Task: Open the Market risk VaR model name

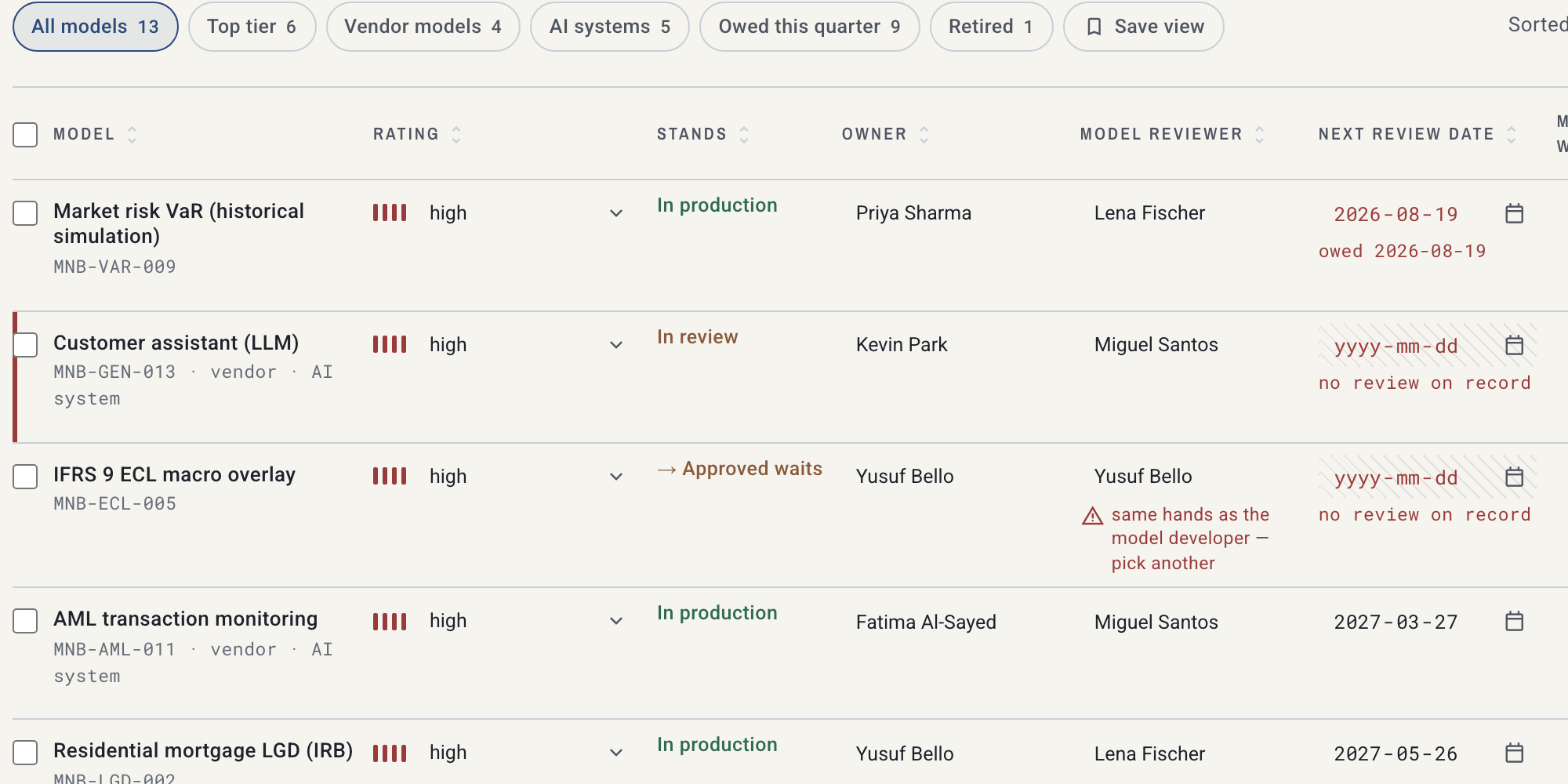Action: tap(179, 223)
